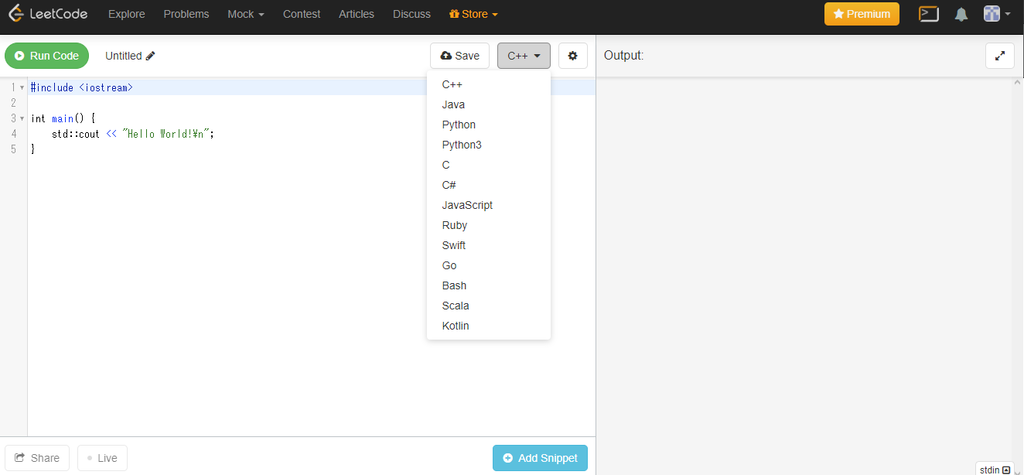The width and height of the screenshot is (1024, 475).
Task: Go to Problems in navbar
Action: tap(186, 14)
